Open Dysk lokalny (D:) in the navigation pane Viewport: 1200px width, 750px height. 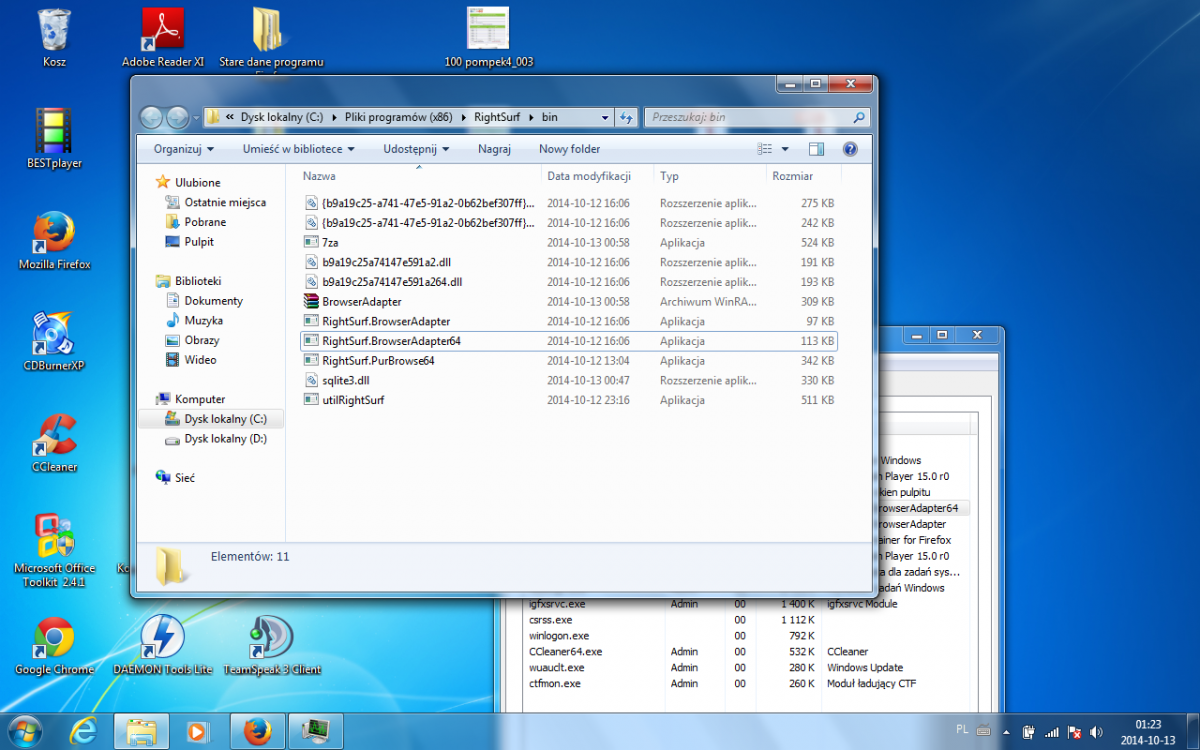pos(215,439)
